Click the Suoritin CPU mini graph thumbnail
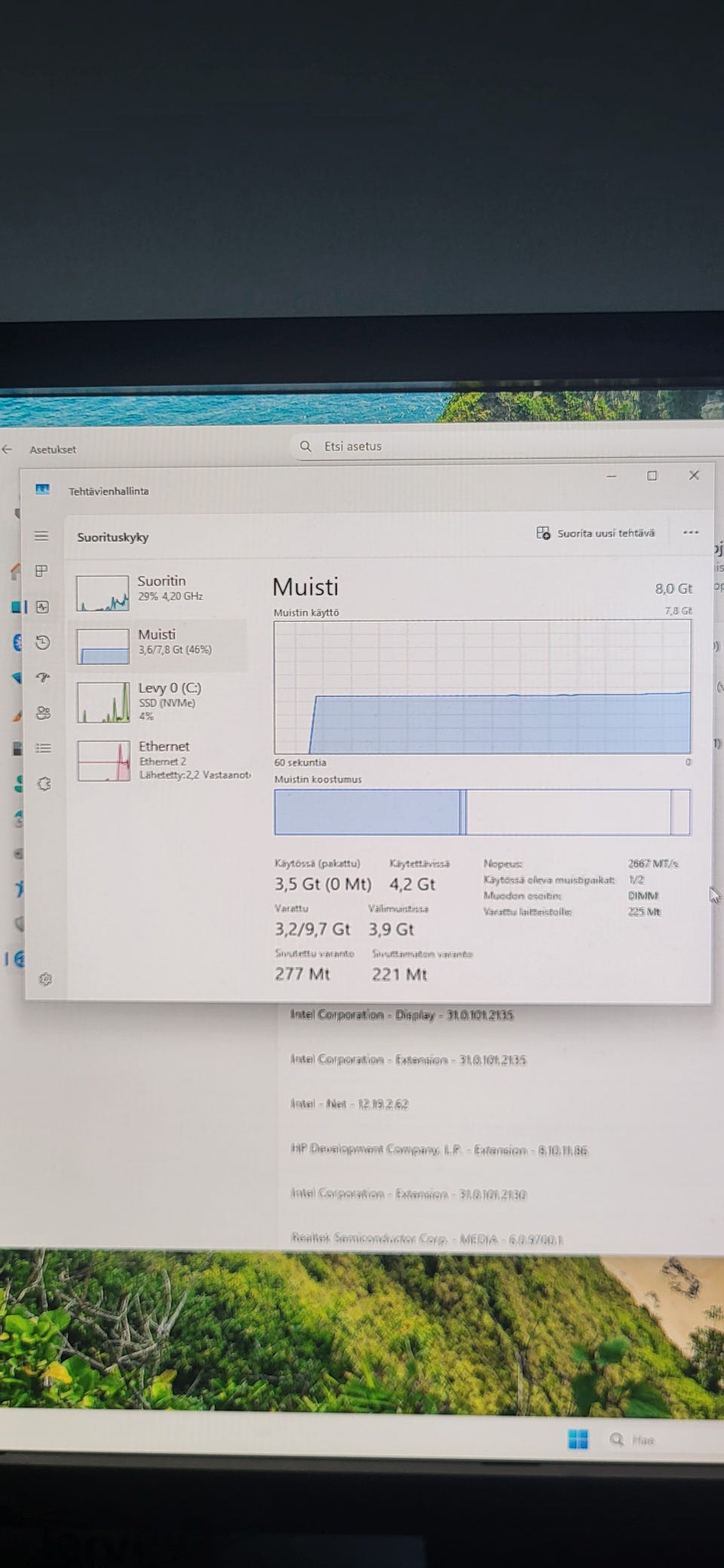The image size is (724, 1568). click(103, 593)
